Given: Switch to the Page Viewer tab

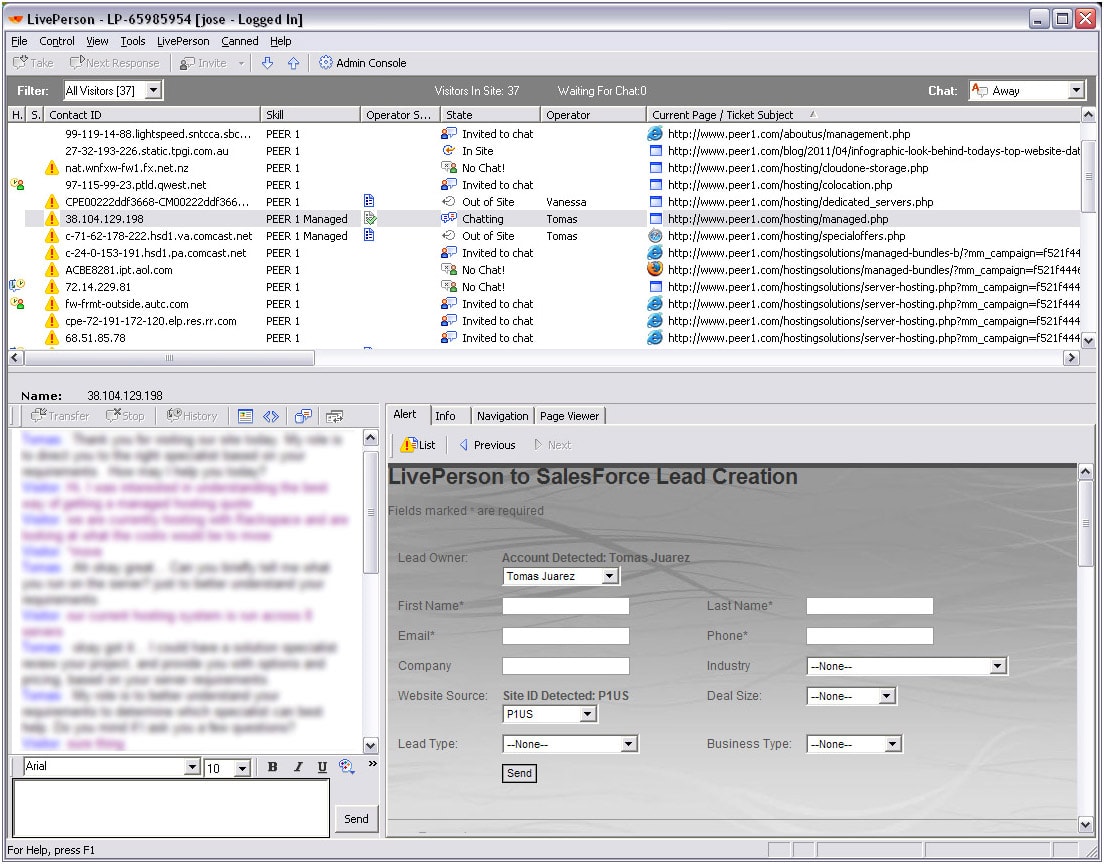Looking at the screenshot, I should point(569,416).
